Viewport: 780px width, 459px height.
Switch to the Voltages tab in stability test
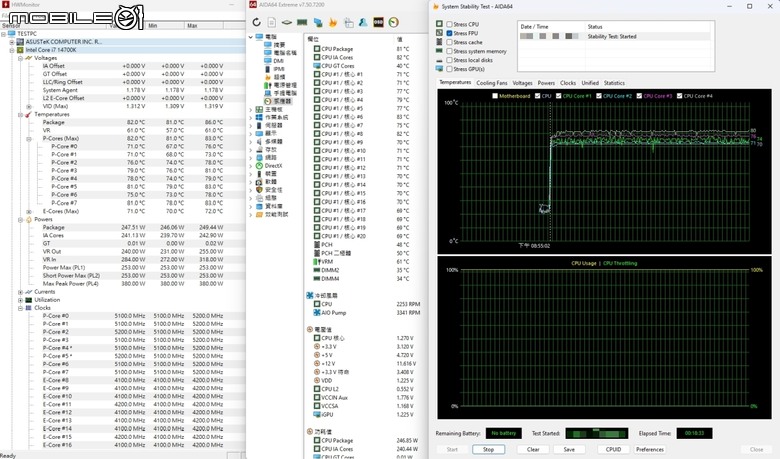pos(522,83)
